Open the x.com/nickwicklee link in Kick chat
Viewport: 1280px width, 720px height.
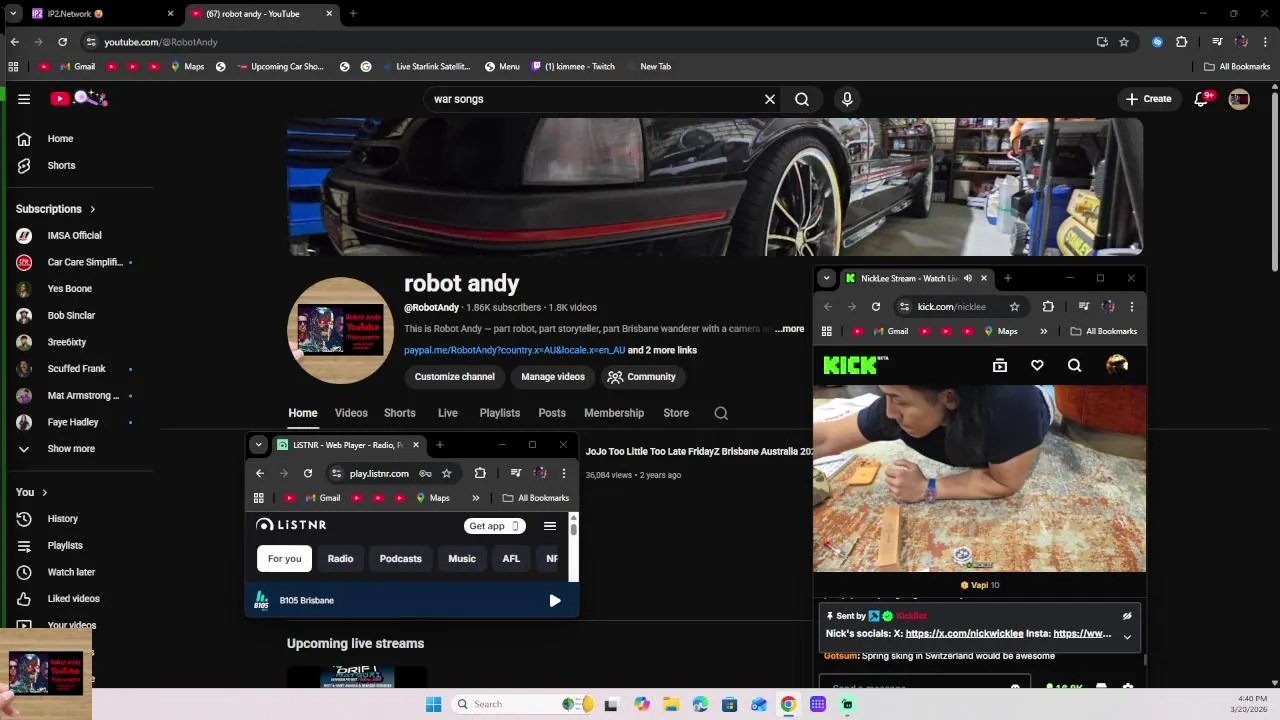(964, 633)
